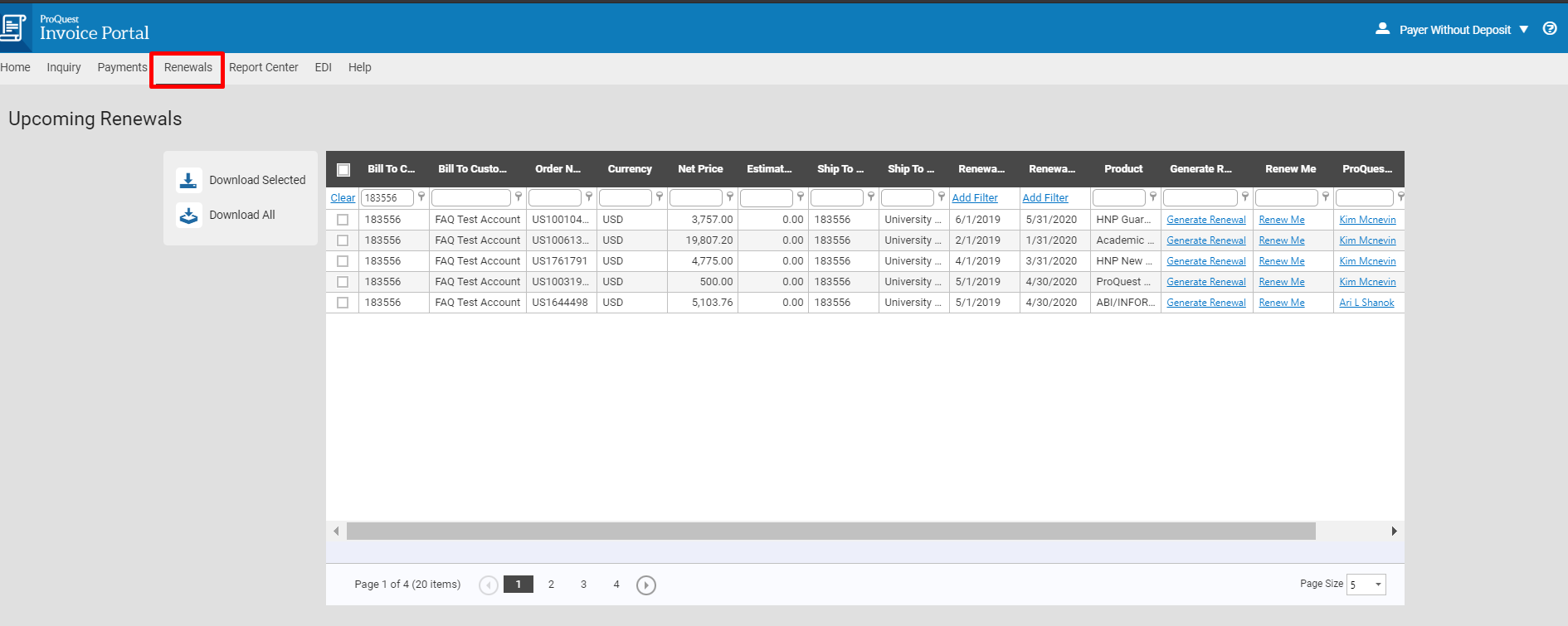Open the Payments menu item
Screen dimensions: 1568x626
coord(122,67)
